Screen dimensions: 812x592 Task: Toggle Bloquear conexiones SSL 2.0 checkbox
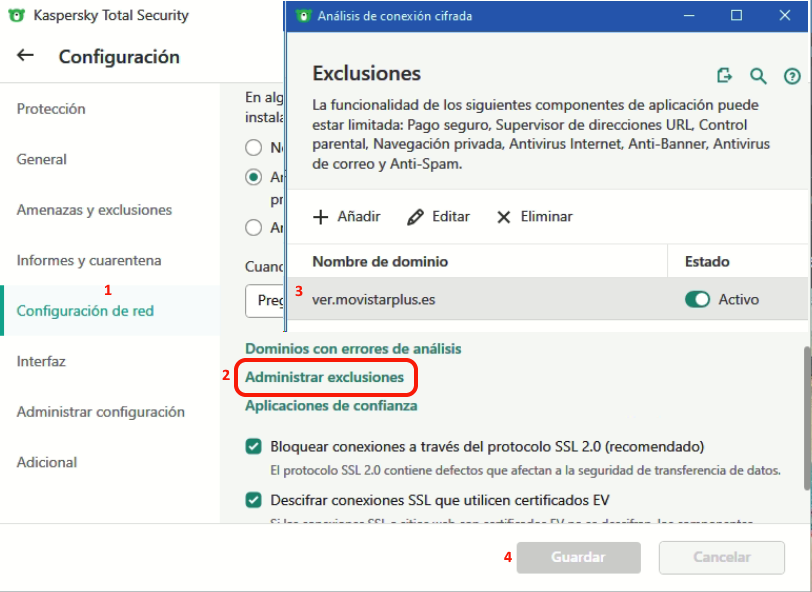[253, 446]
